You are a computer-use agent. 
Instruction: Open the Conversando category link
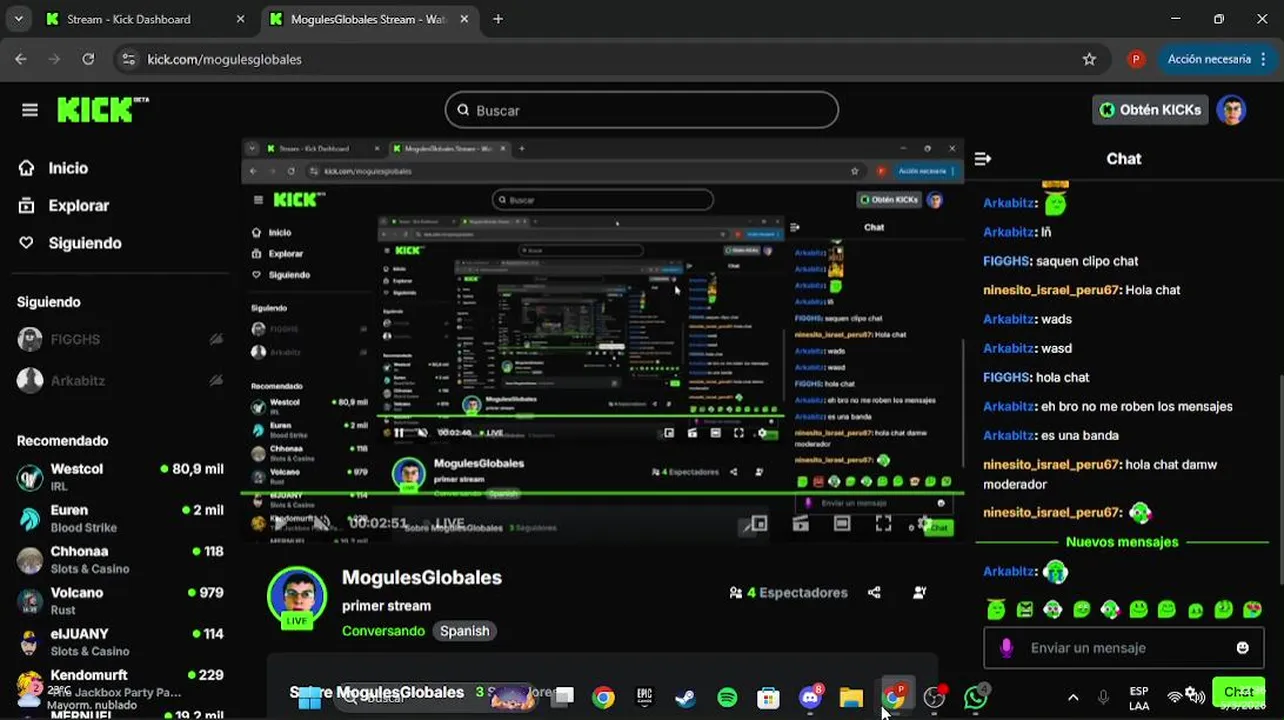pos(383,631)
